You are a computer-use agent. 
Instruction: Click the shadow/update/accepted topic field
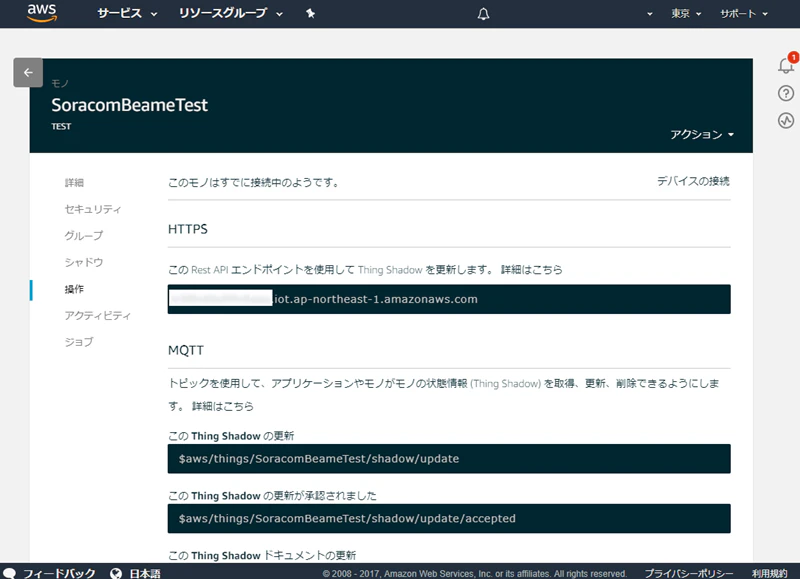pyautogui.click(x=449, y=518)
